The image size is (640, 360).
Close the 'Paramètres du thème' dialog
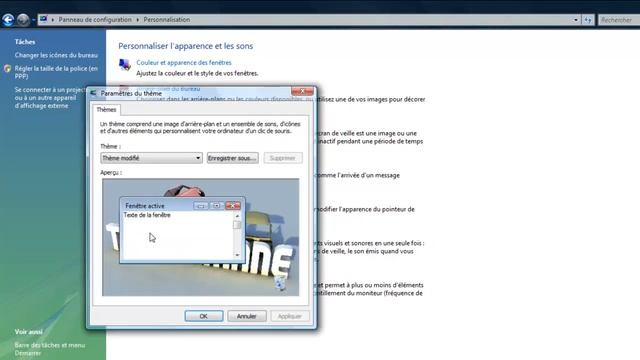tap(302, 91)
